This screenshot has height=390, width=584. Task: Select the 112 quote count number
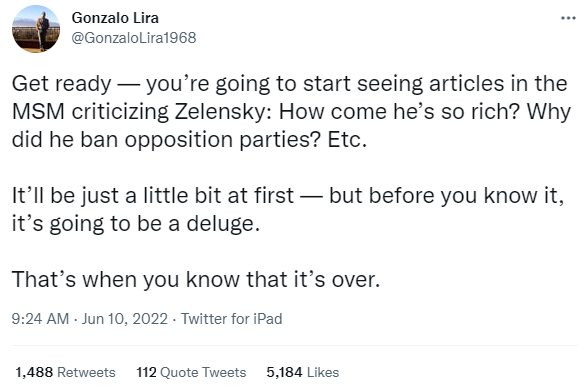click(x=146, y=372)
